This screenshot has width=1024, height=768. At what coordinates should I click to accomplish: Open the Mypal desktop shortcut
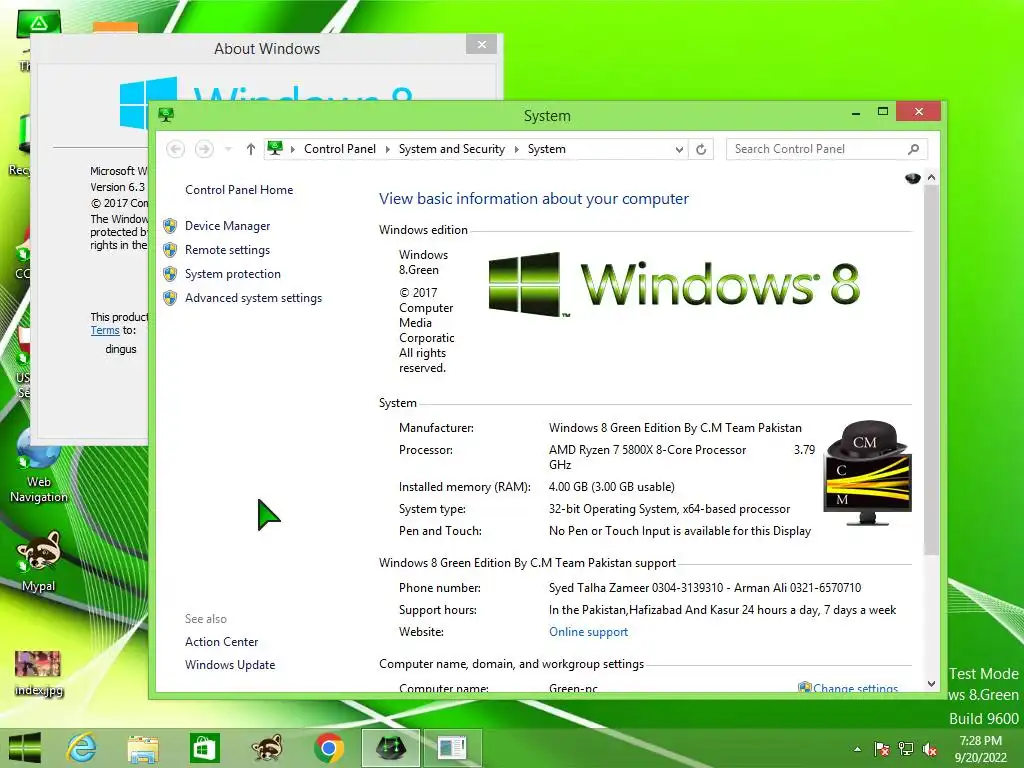click(x=39, y=561)
